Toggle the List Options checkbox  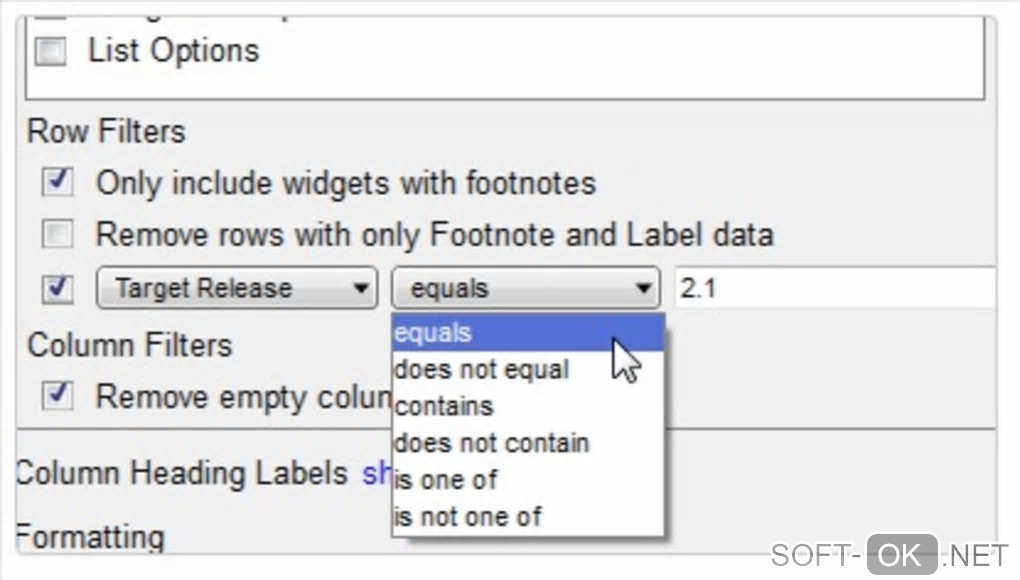click(51, 52)
